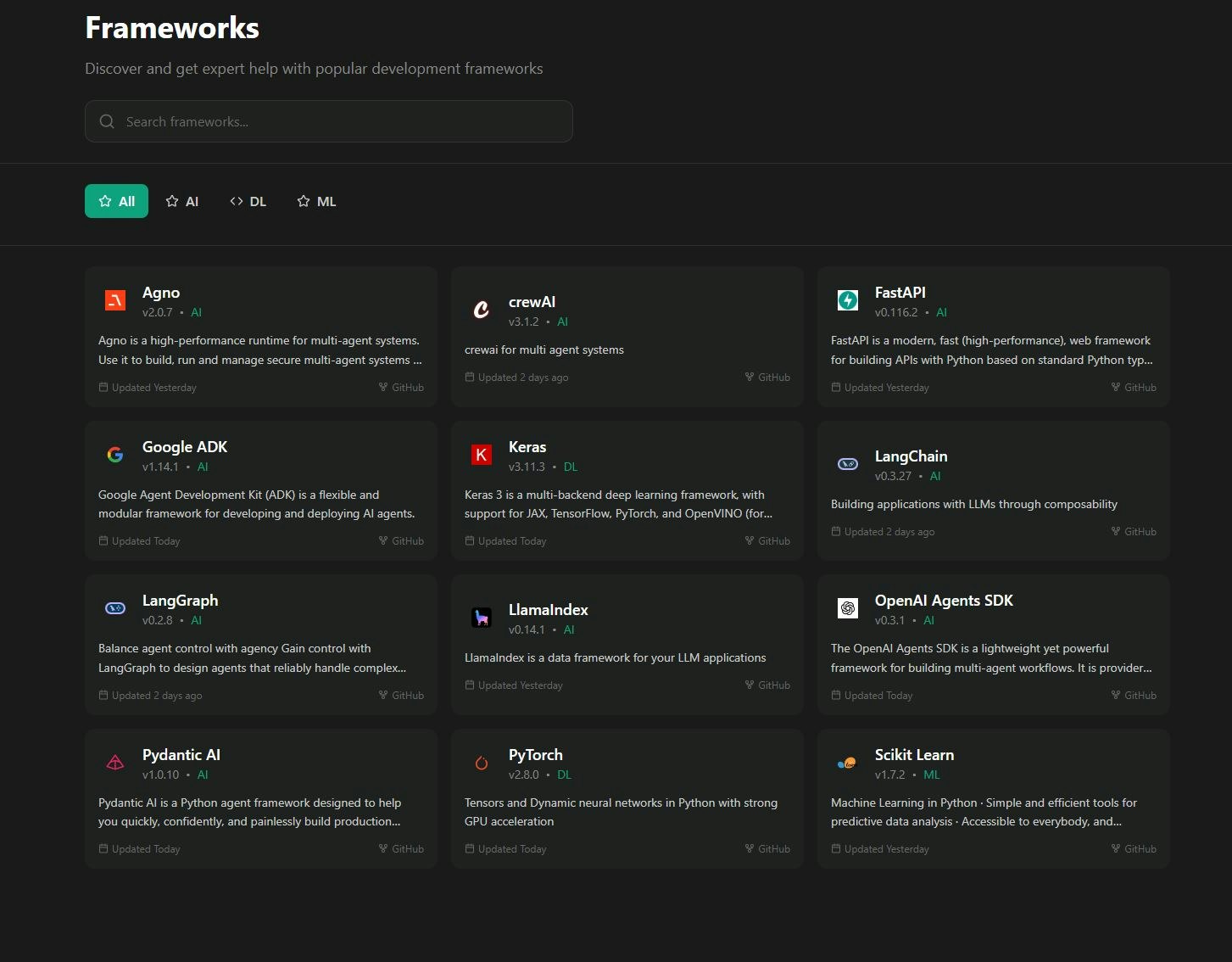Click the Pydantic AI logo icon
This screenshot has width=1232, height=962.
click(x=114, y=763)
